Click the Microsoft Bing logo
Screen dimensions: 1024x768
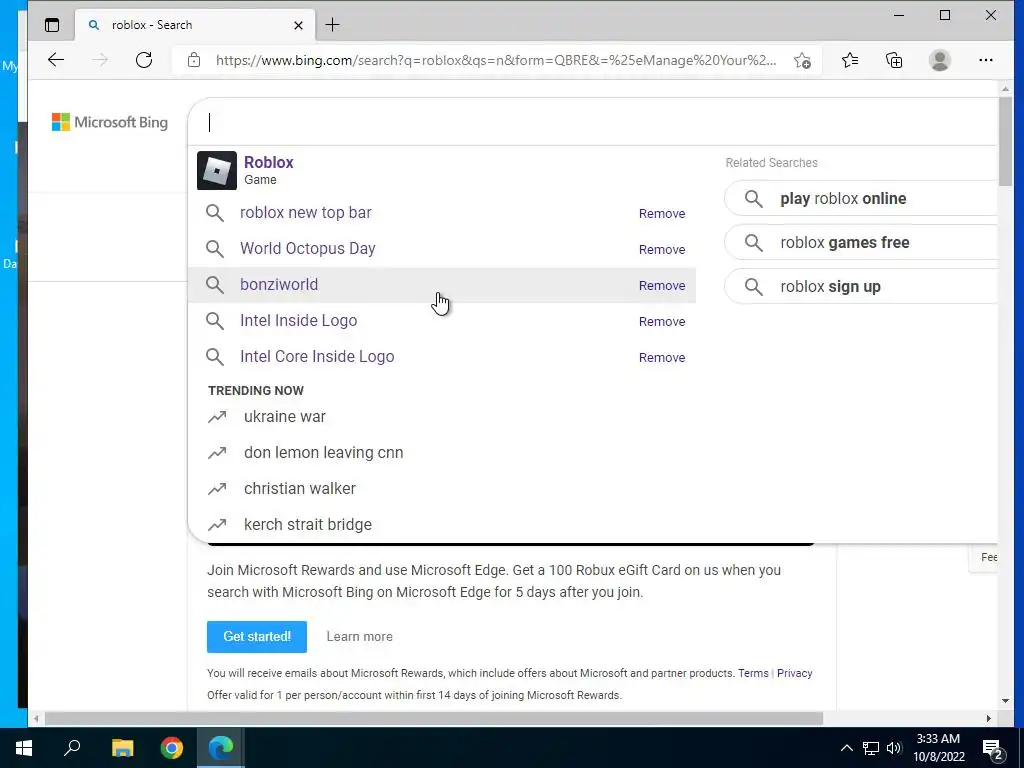click(110, 122)
